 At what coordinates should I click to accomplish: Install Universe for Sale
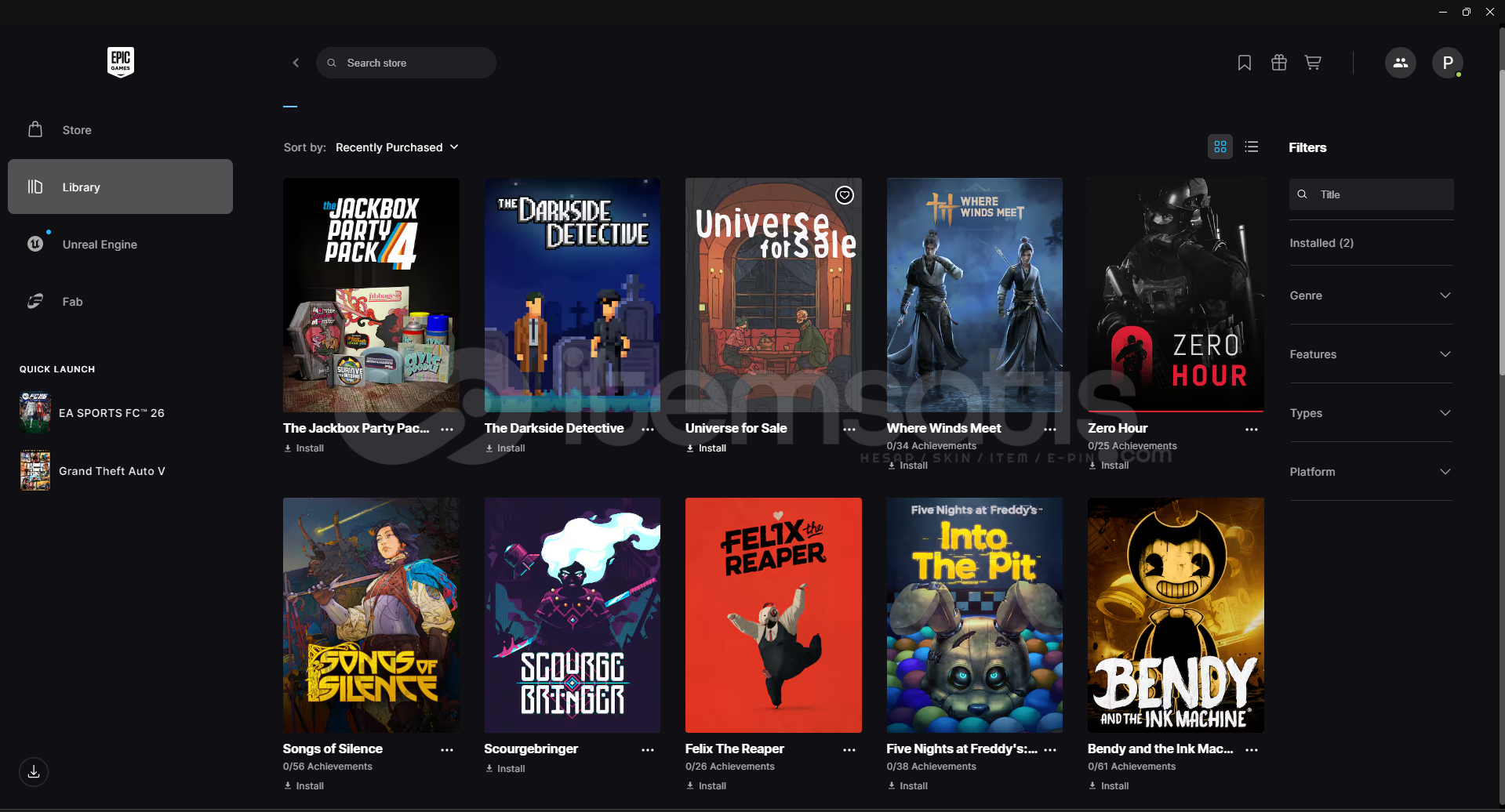coord(707,448)
